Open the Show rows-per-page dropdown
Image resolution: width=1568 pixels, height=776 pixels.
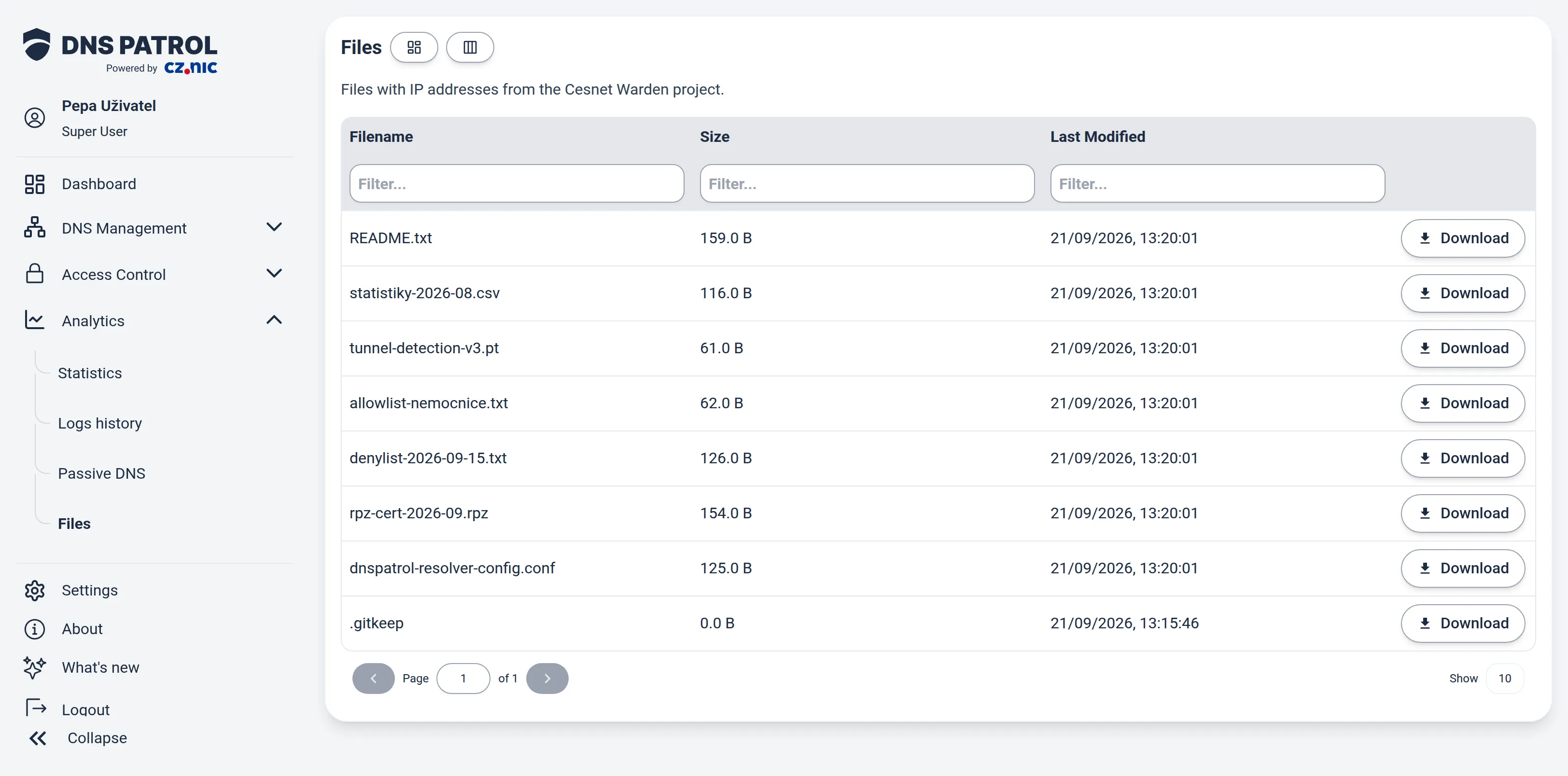click(x=1505, y=678)
